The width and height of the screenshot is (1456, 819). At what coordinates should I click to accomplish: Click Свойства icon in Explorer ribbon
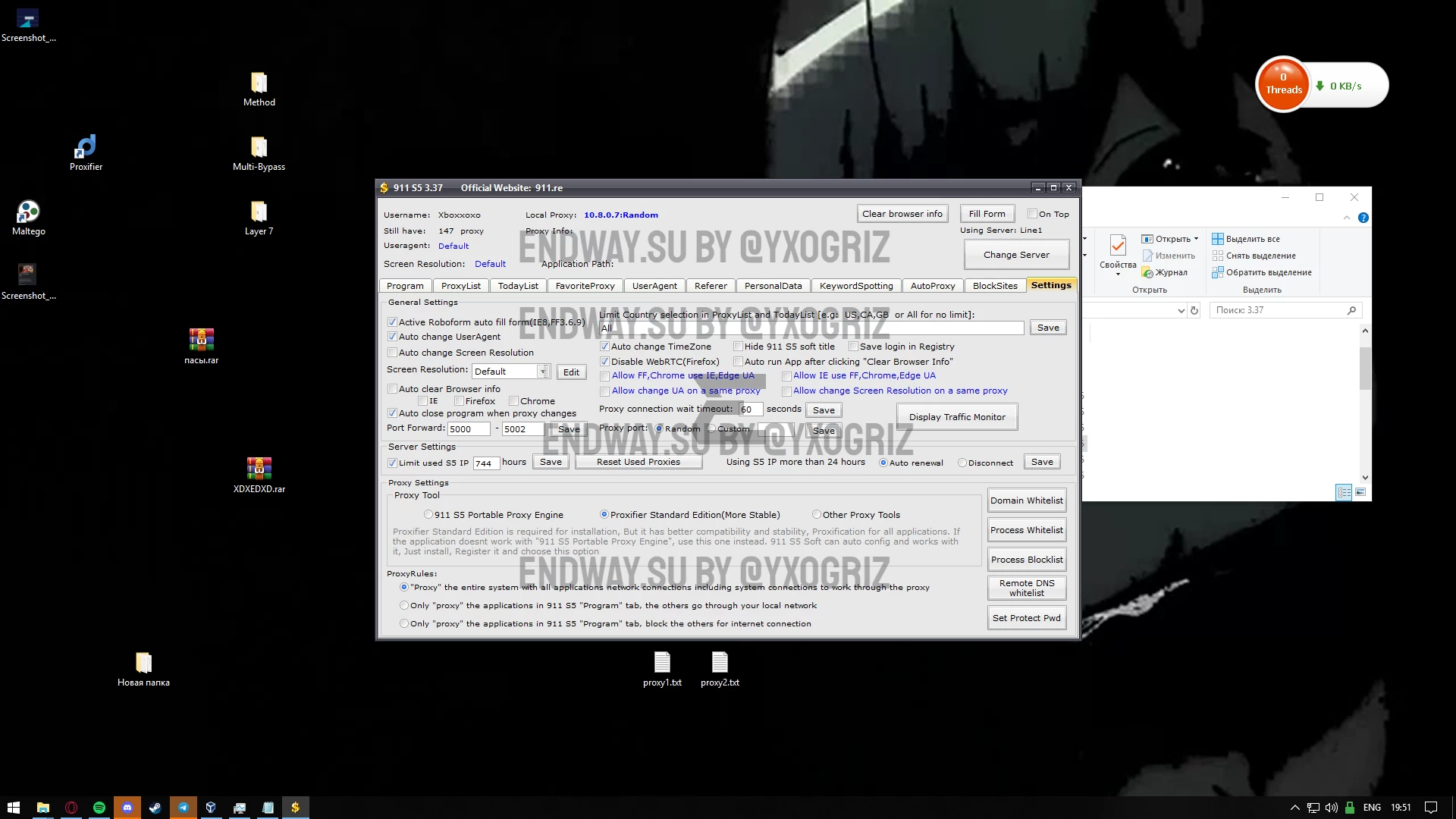(x=1118, y=246)
